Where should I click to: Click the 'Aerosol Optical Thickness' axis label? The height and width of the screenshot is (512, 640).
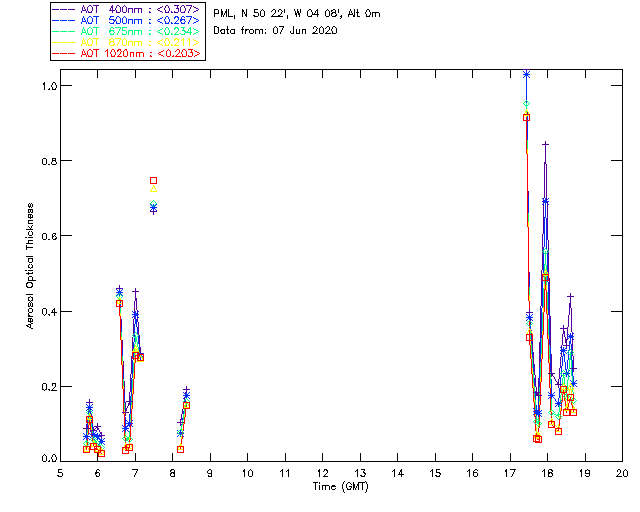[30, 266]
